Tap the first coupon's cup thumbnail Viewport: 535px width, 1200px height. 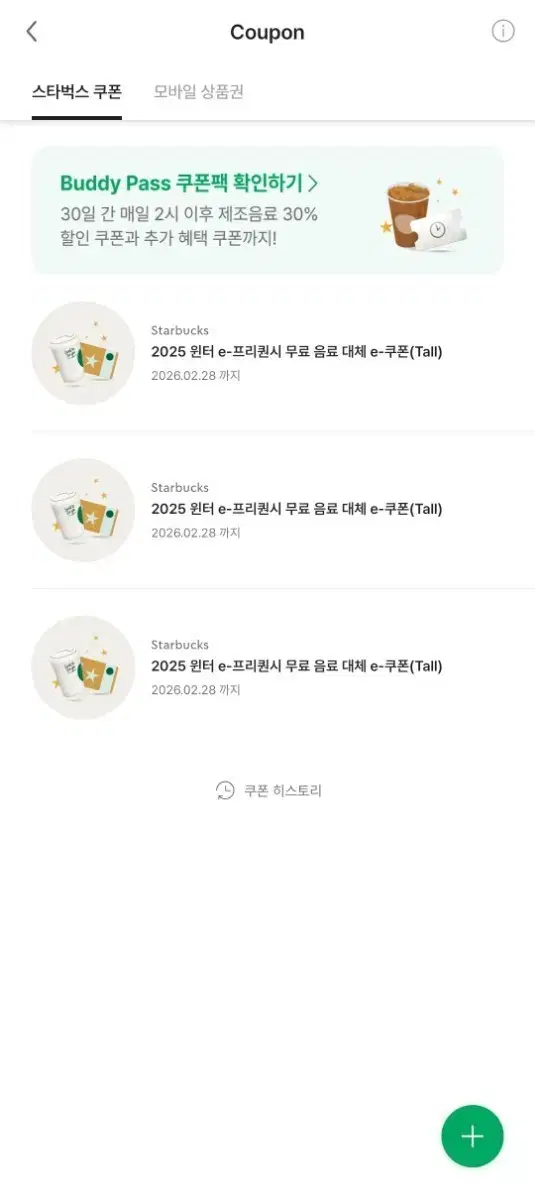83,353
